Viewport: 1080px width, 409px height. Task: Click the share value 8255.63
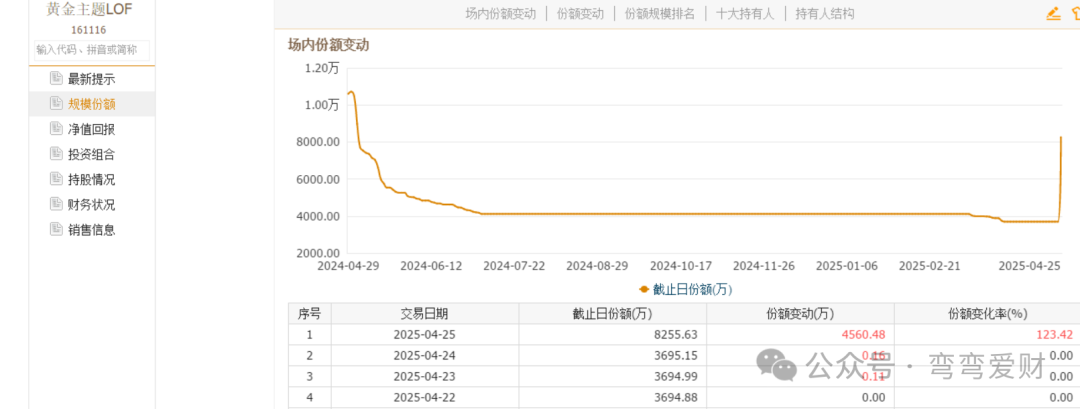[676, 335]
